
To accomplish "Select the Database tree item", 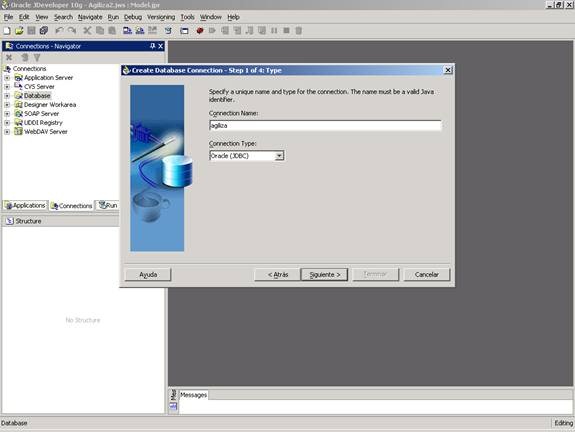I will [x=37, y=96].
